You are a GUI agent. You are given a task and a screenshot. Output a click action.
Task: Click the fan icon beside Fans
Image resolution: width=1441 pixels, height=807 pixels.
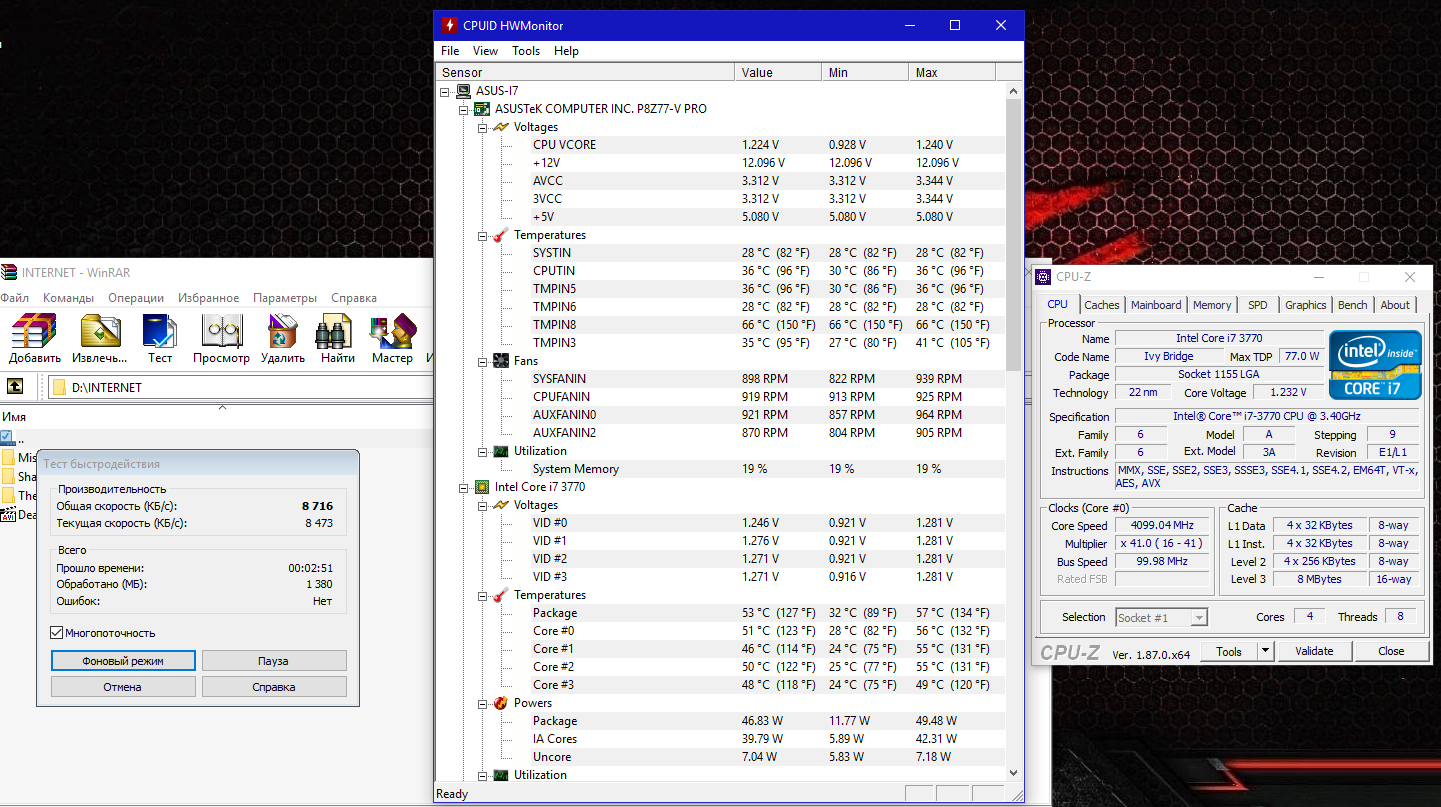(x=501, y=361)
